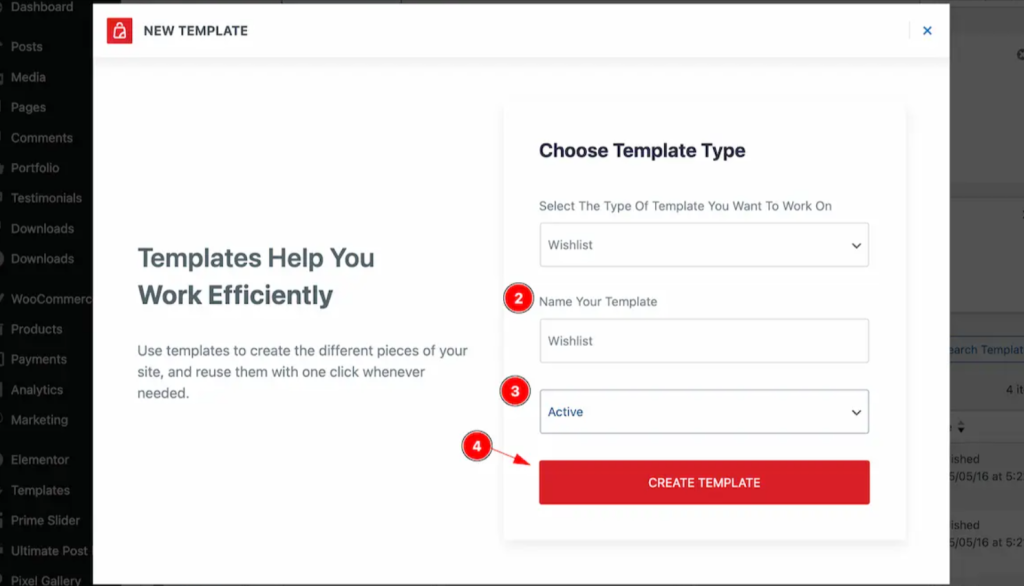The width and height of the screenshot is (1024, 586).
Task: Go to Media in sidebar menu
Action: click(28, 77)
